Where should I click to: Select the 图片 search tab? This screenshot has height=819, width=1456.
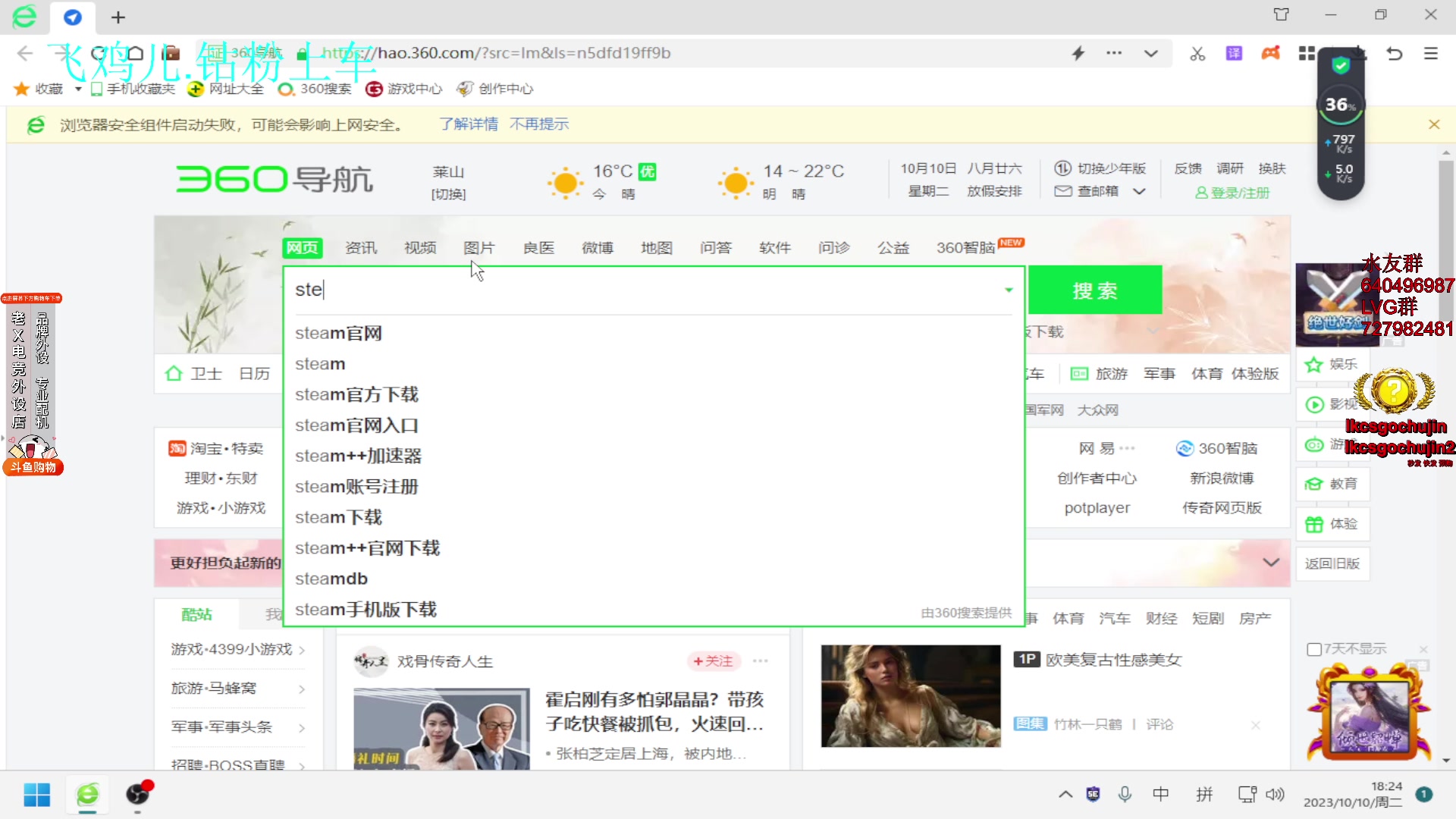point(479,248)
